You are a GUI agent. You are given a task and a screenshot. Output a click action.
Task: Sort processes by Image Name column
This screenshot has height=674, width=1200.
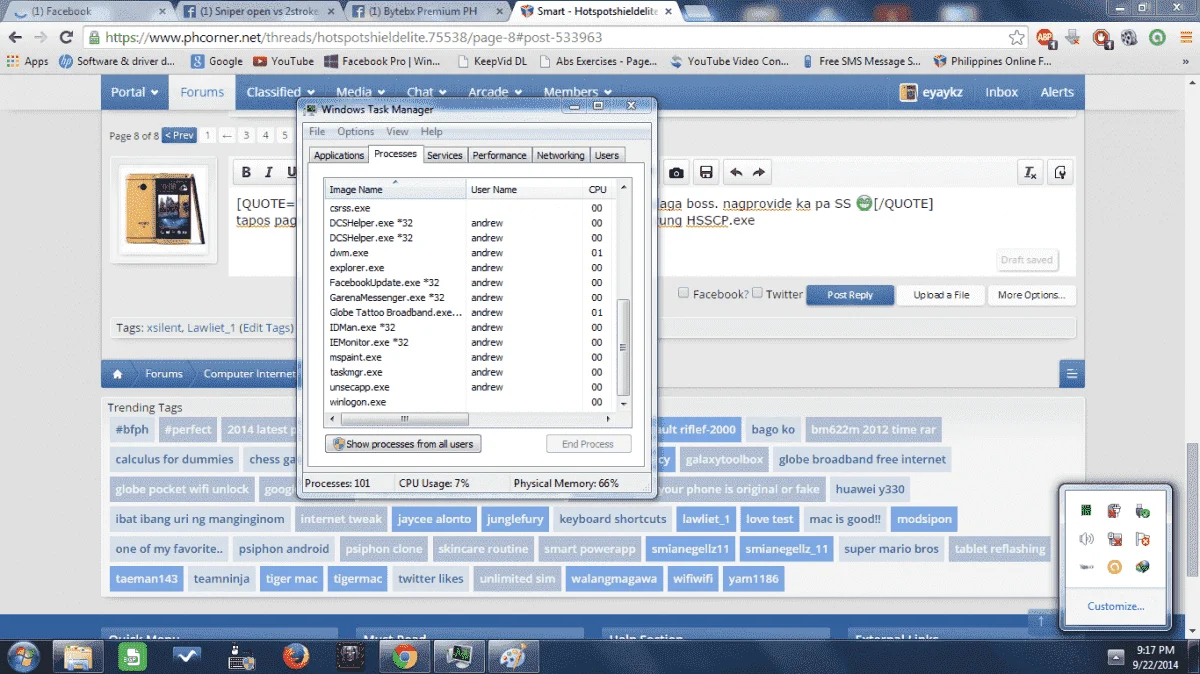coord(396,189)
